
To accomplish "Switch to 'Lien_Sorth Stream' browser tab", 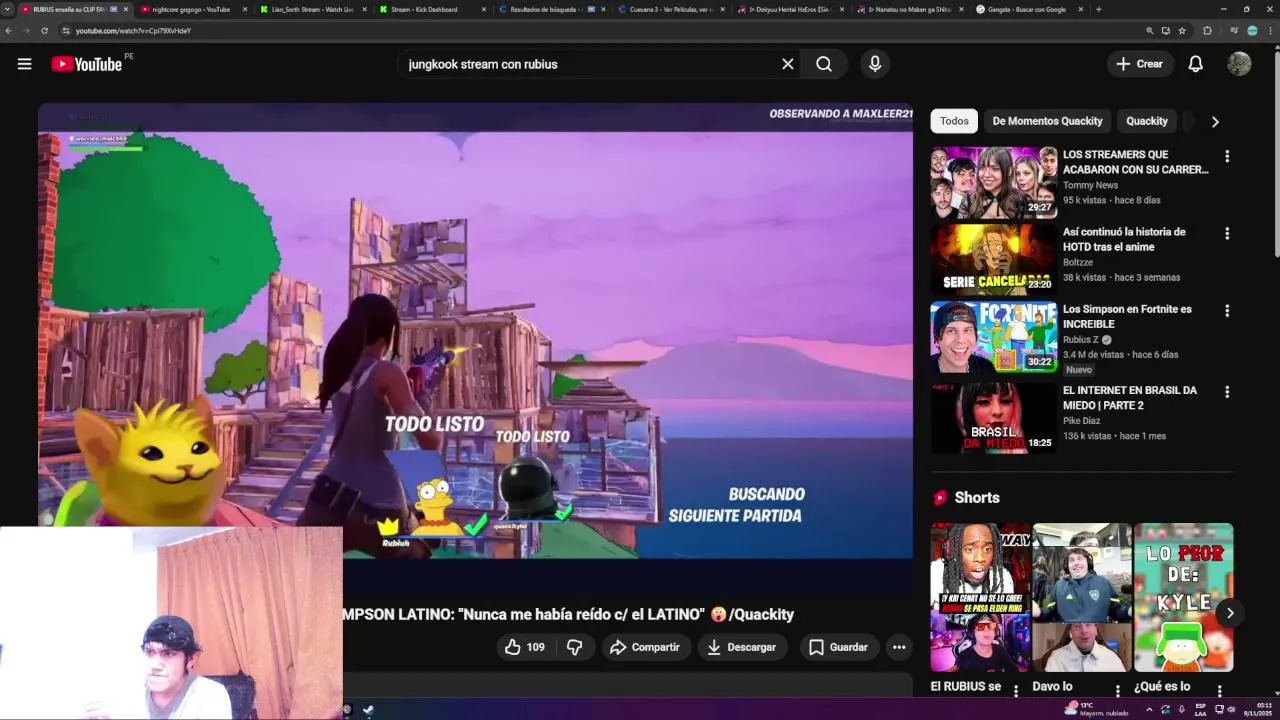I will [312, 9].
